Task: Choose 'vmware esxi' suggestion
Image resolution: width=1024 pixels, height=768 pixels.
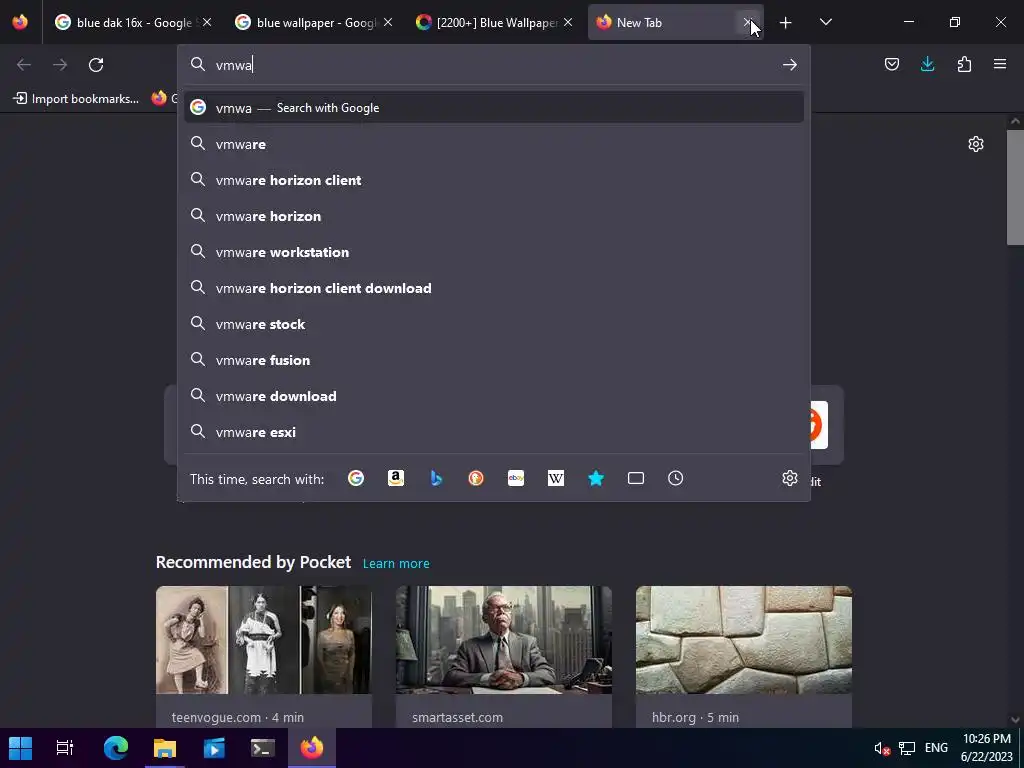Action: [494, 432]
